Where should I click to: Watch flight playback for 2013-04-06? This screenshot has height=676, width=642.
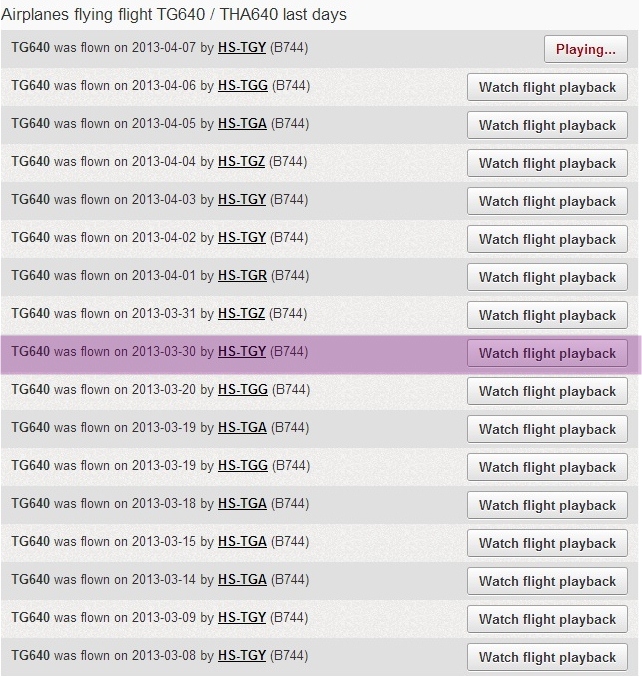pos(547,87)
